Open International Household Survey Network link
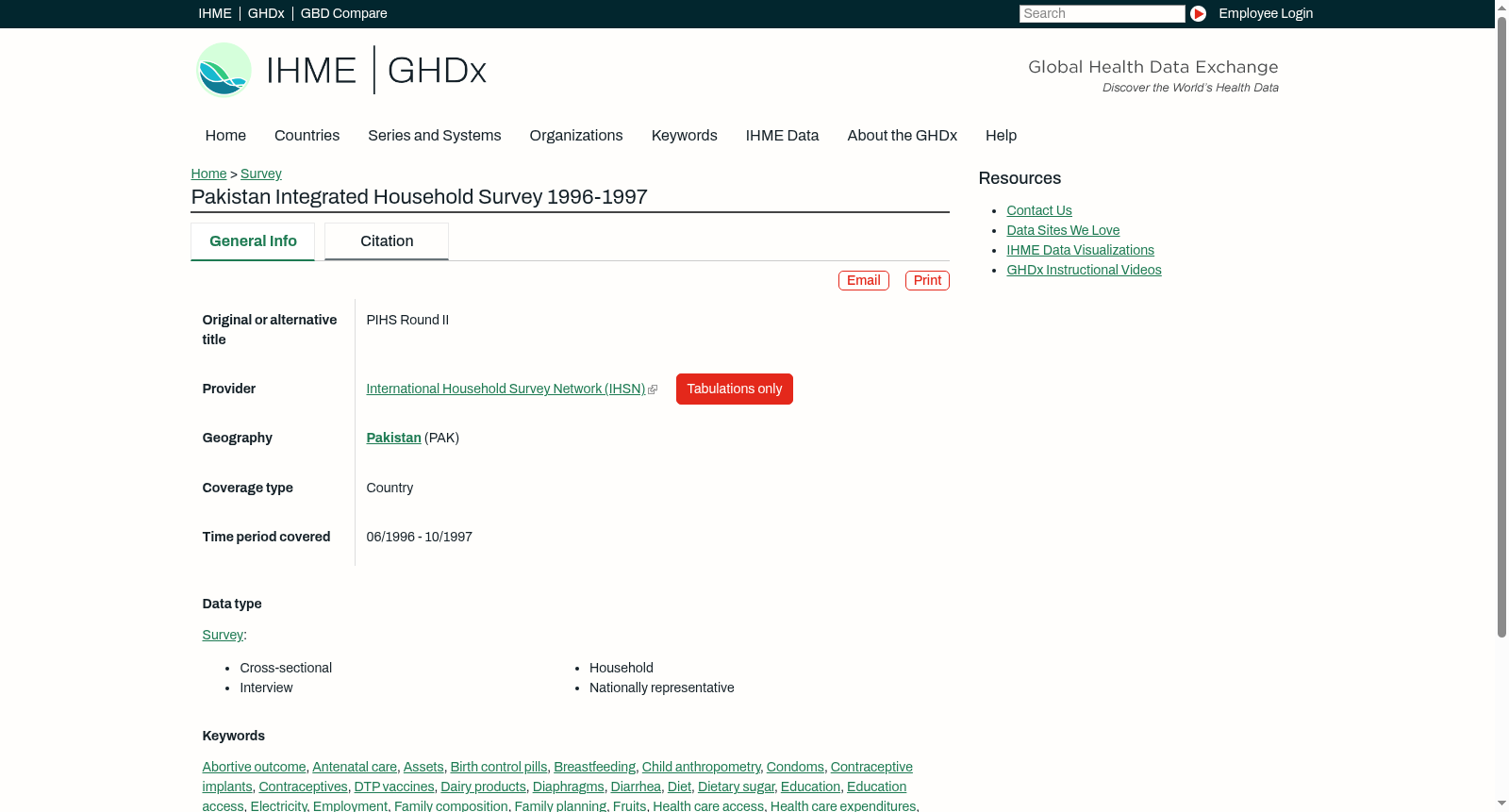1509x812 pixels. tap(506, 389)
